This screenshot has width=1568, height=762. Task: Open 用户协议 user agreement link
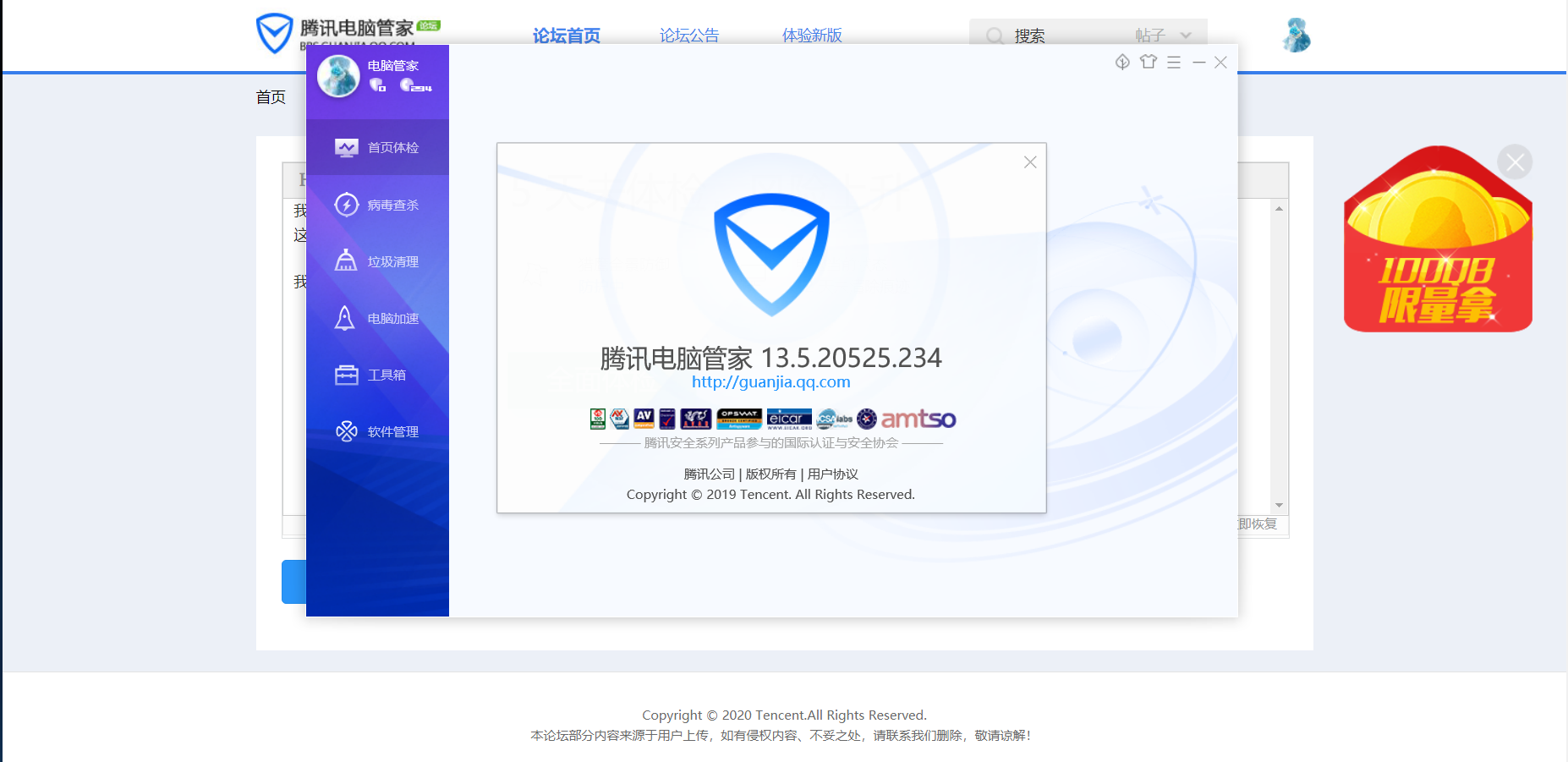tap(832, 474)
